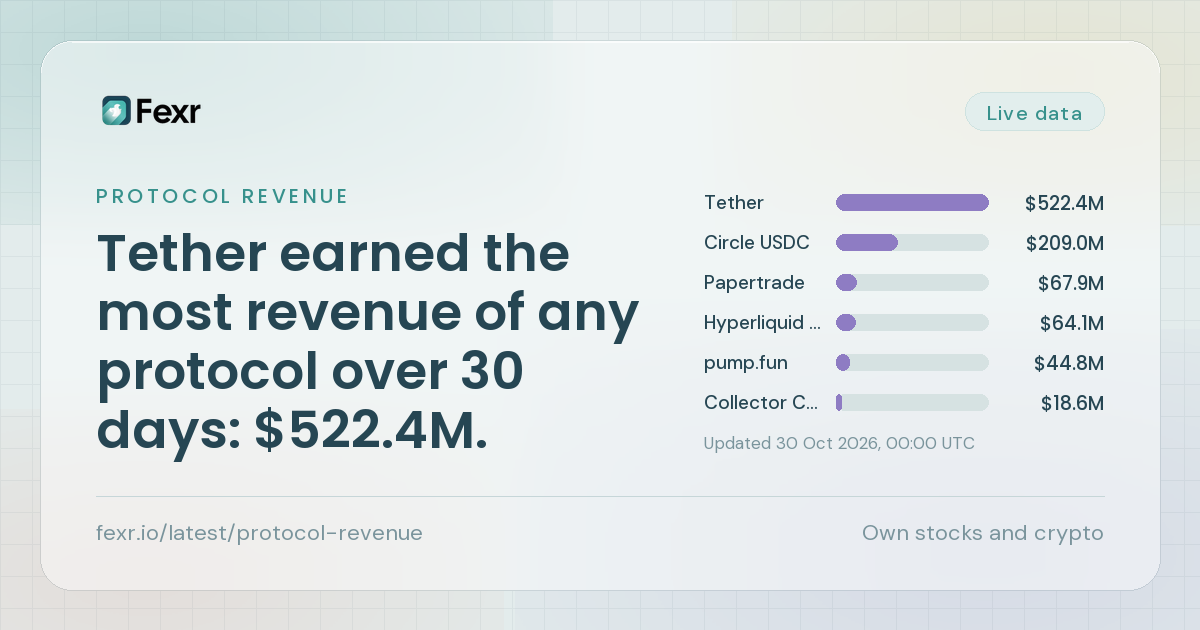Click the $209.0M value

point(1065,243)
